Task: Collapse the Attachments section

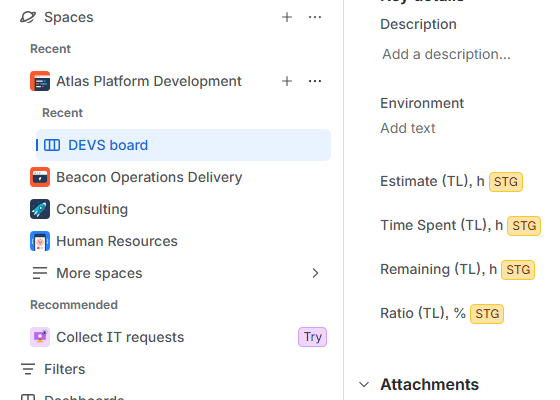Action: [364, 385]
